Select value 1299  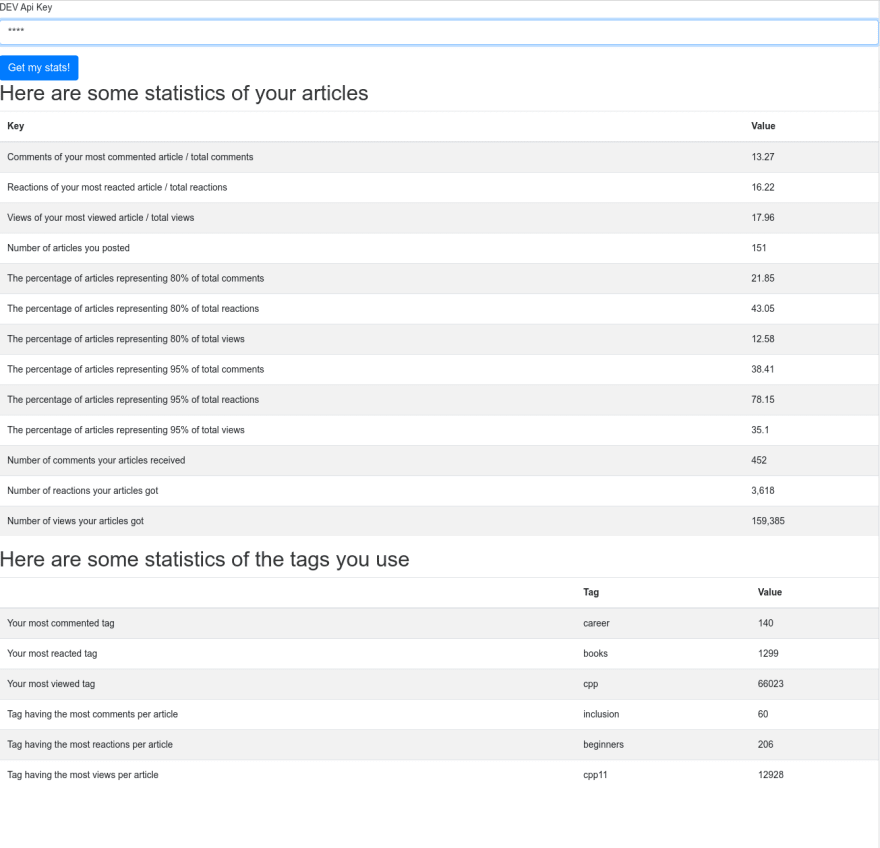click(768, 654)
